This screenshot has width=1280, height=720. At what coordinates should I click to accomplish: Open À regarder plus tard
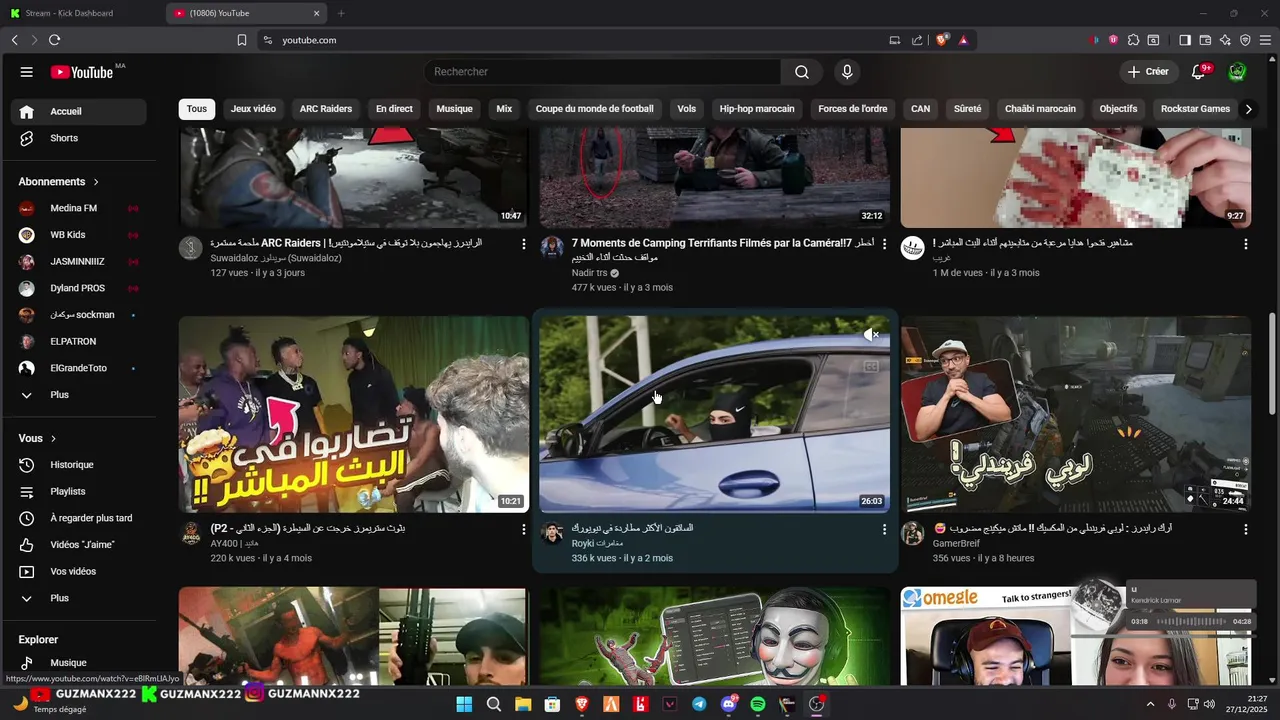[x=78, y=518]
